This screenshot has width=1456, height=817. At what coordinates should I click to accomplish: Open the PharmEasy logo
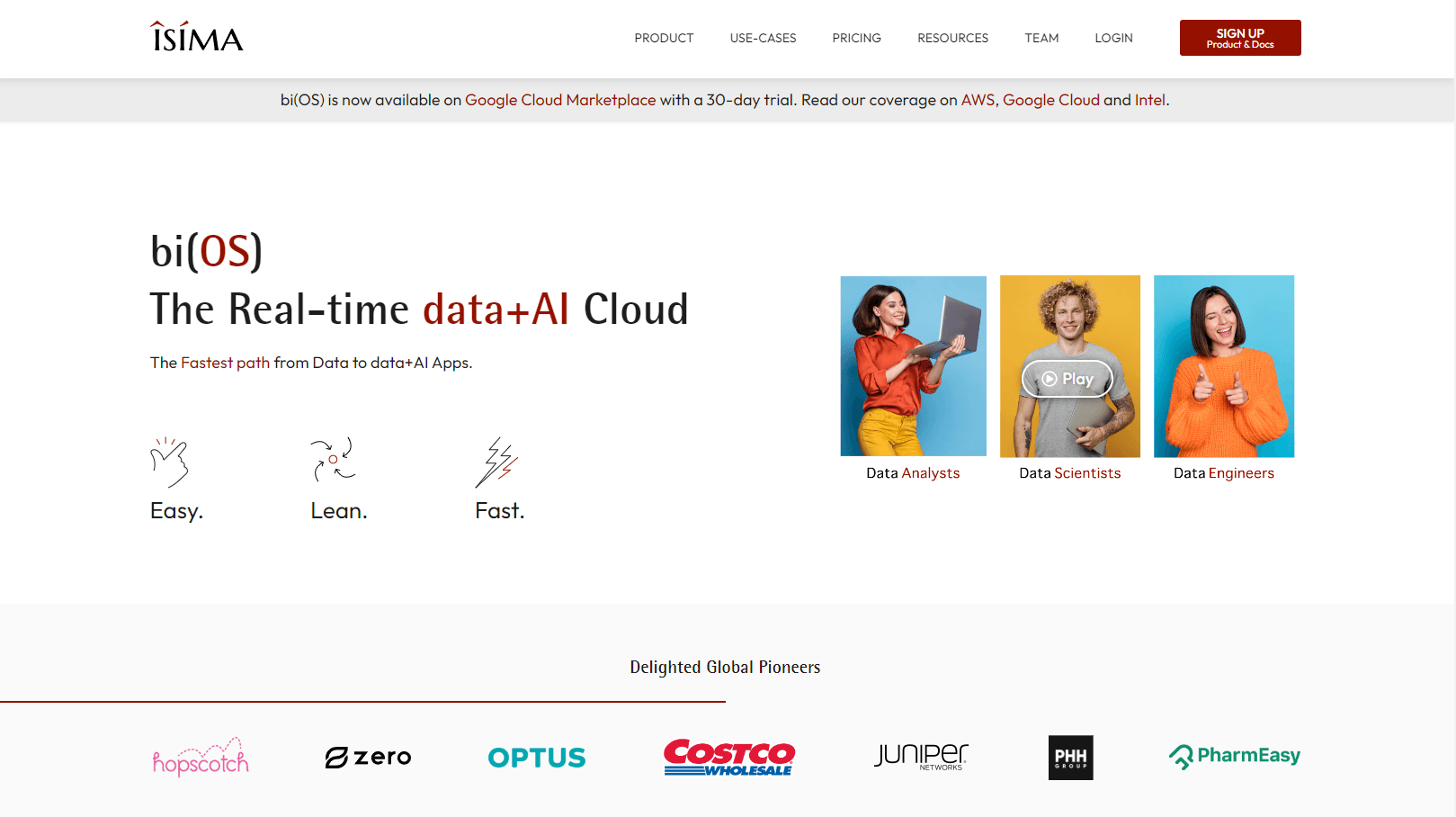(x=1235, y=757)
